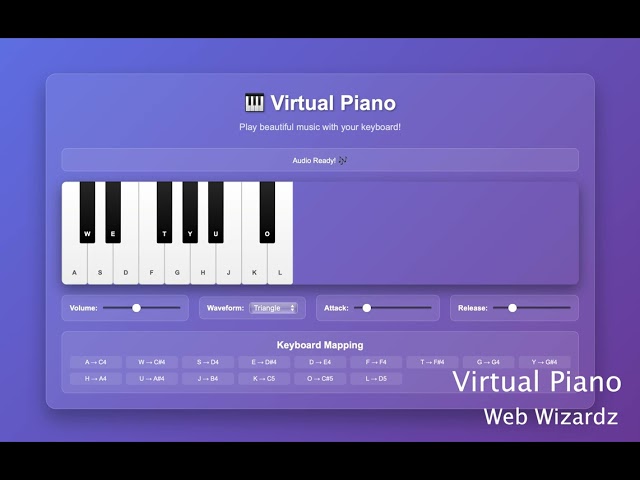
Task: Click the Keyboard Mapping heading
Action: click(320, 345)
